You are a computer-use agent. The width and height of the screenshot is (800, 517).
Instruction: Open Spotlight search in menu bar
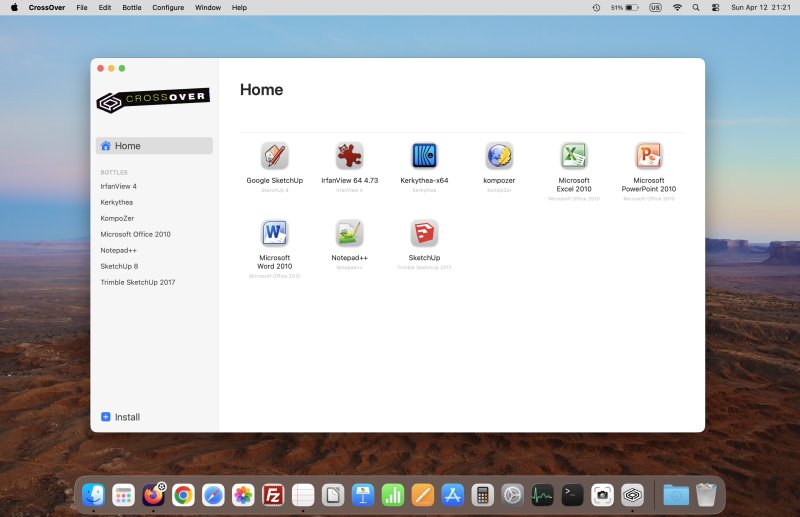[696, 8]
